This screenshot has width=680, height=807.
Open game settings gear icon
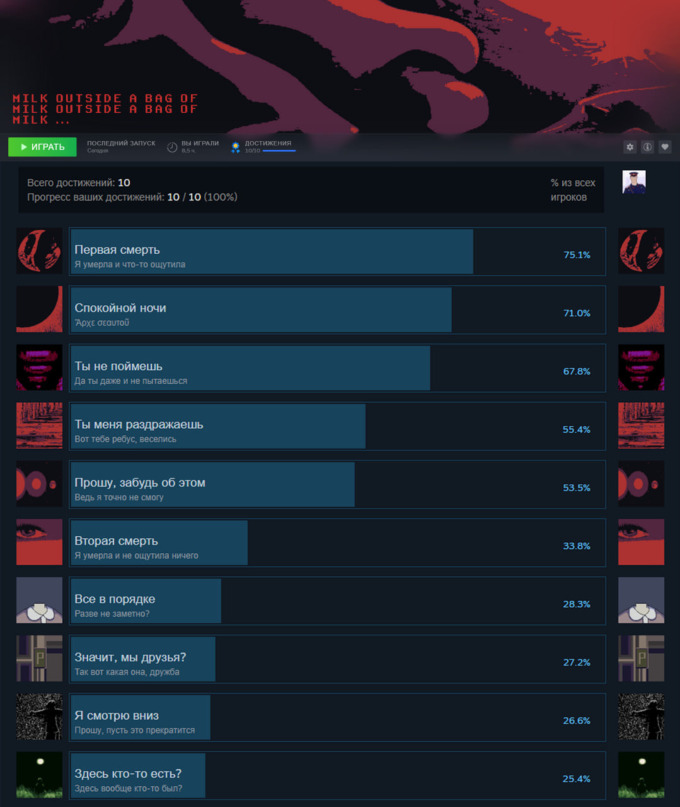click(x=630, y=147)
